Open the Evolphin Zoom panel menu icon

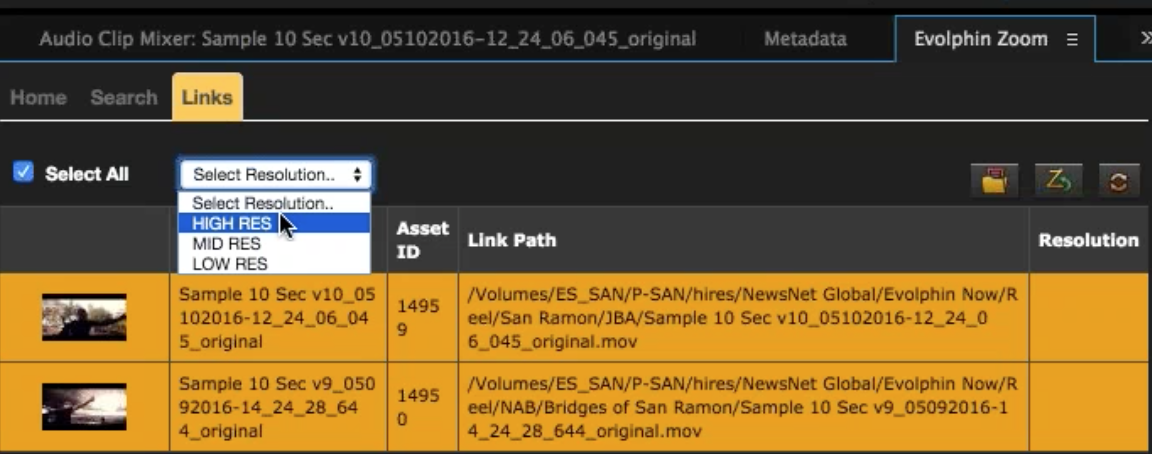(x=1072, y=40)
